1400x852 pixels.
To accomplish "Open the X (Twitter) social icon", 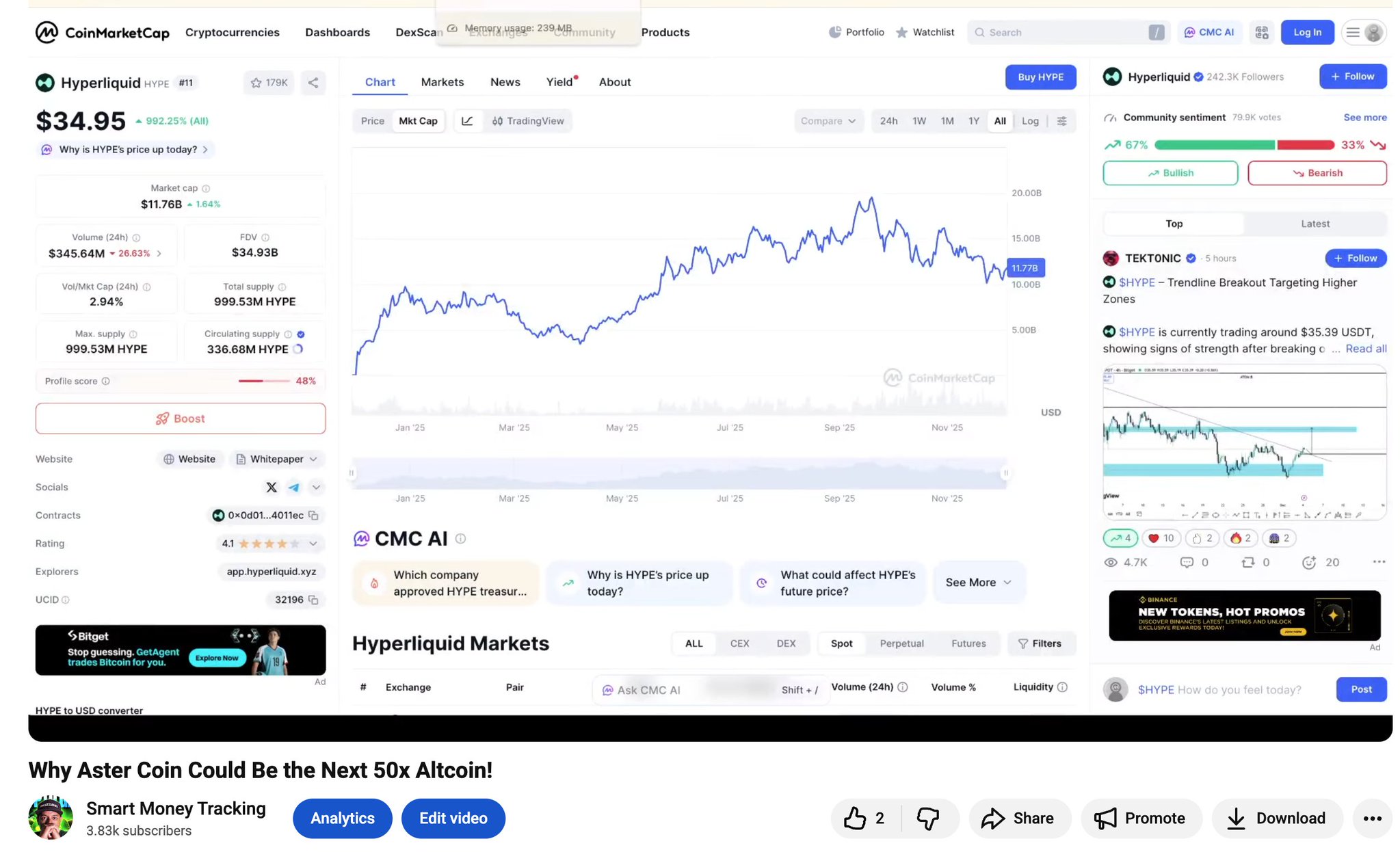I will point(272,488).
